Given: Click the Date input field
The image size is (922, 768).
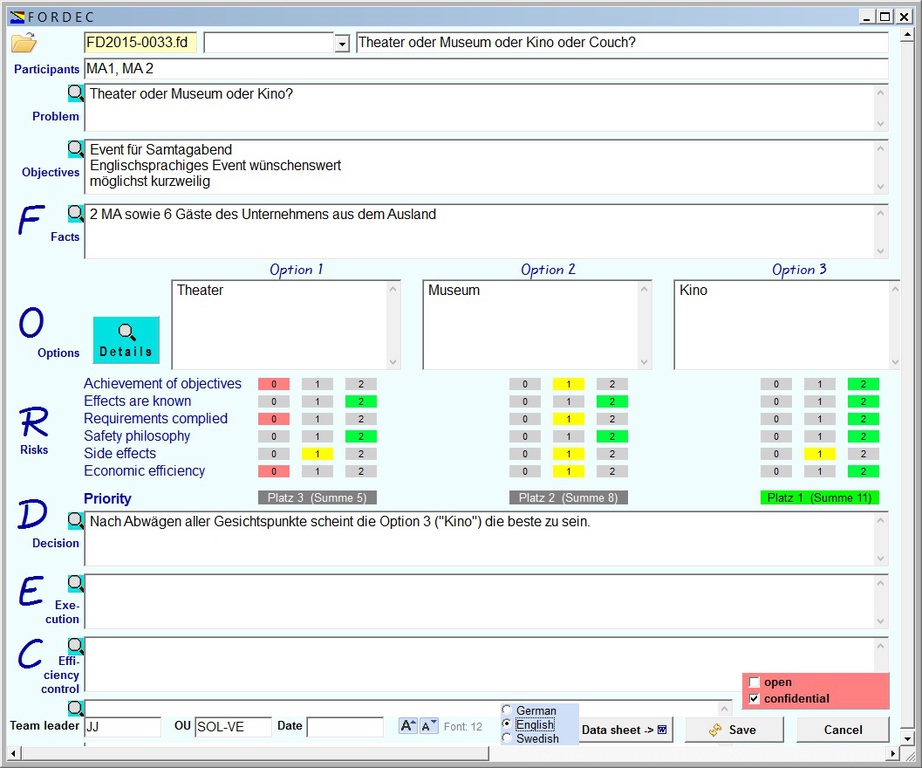Looking at the screenshot, I should coord(345,727).
